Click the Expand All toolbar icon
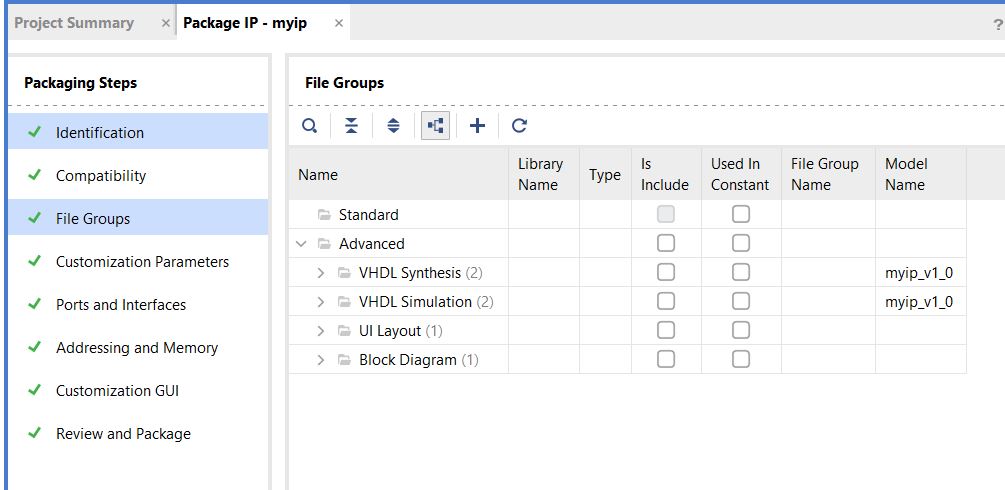The height and width of the screenshot is (490, 1005). click(393, 126)
